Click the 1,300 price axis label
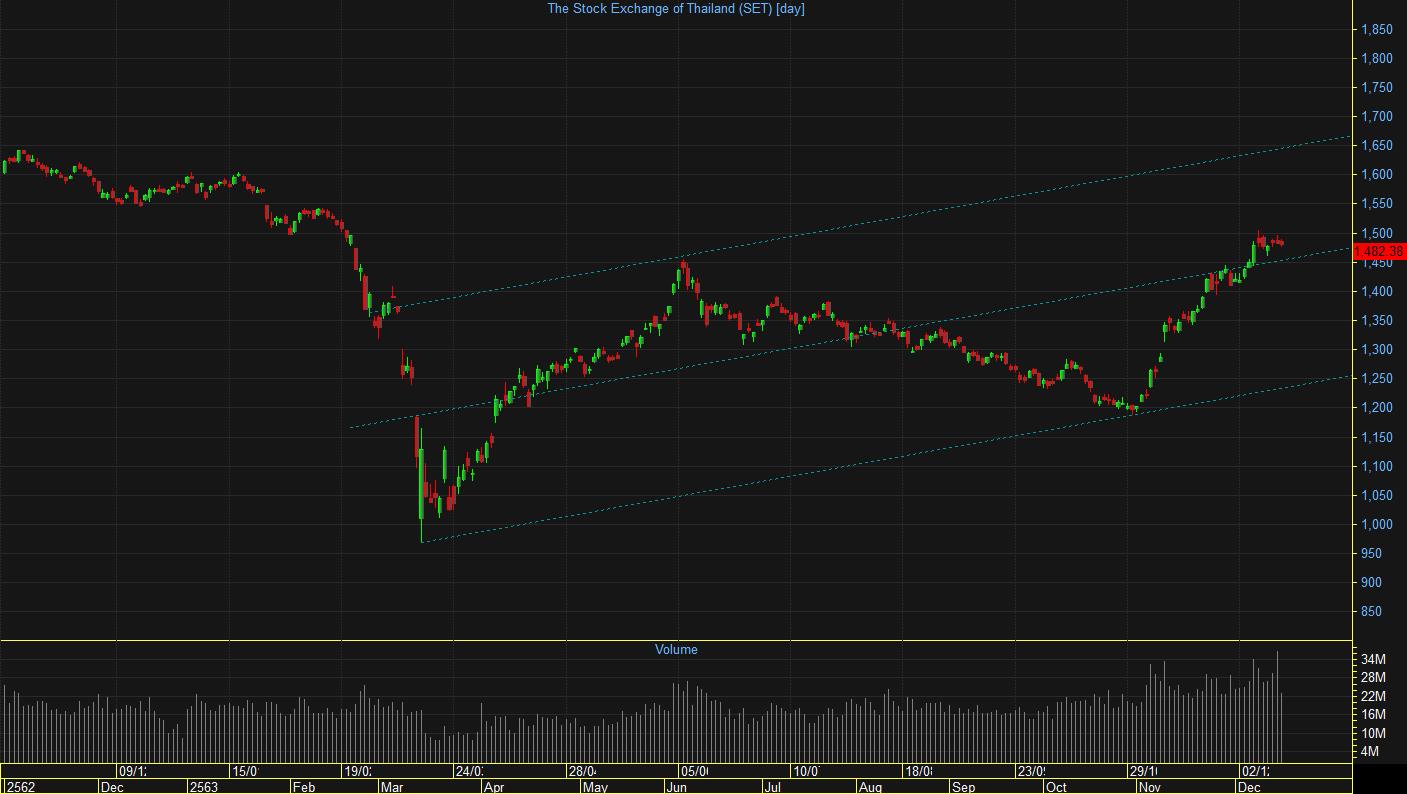This screenshot has height=794, width=1407. [x=1377, y=350]
